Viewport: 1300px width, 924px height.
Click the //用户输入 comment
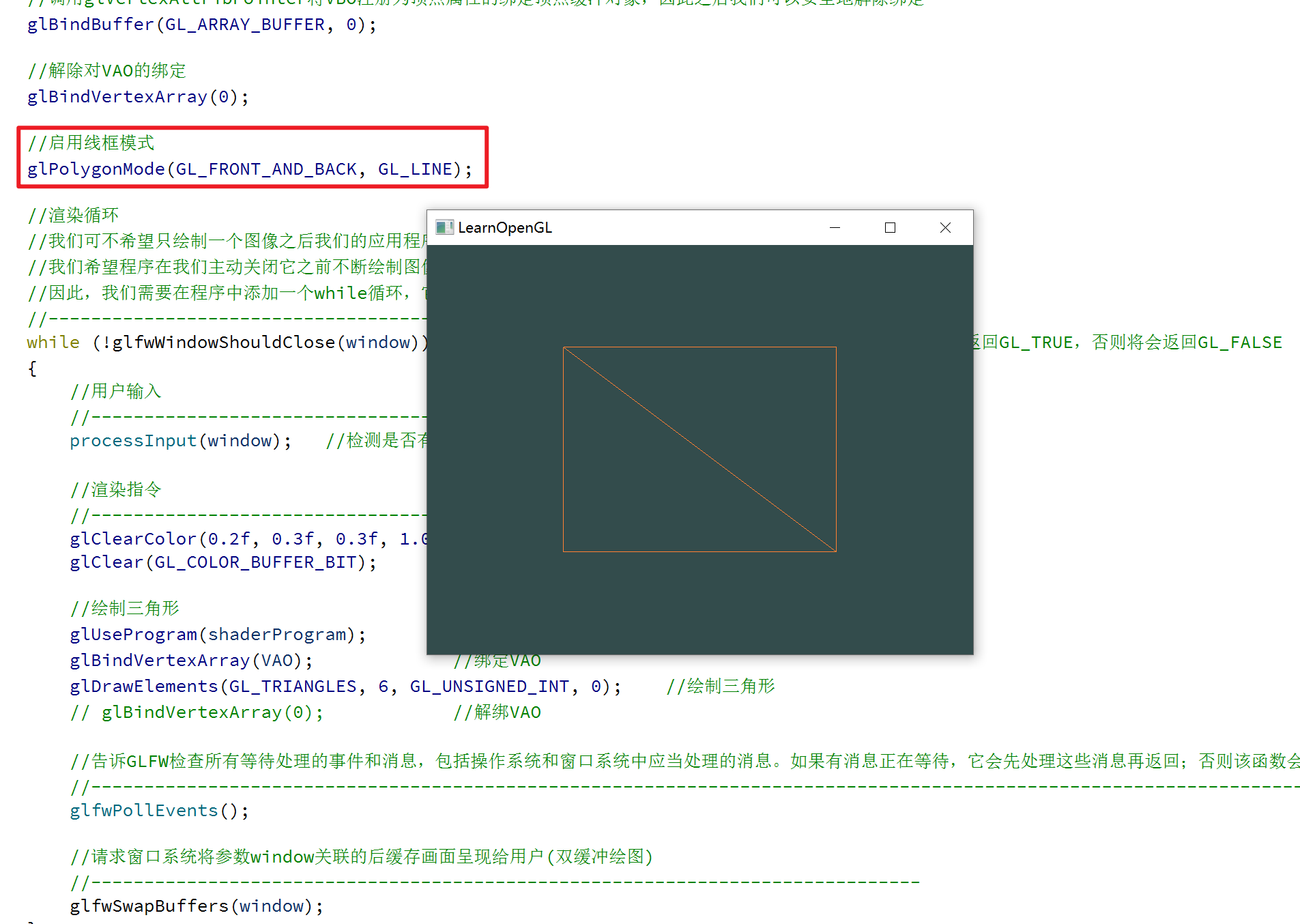(x=115, y=391)
